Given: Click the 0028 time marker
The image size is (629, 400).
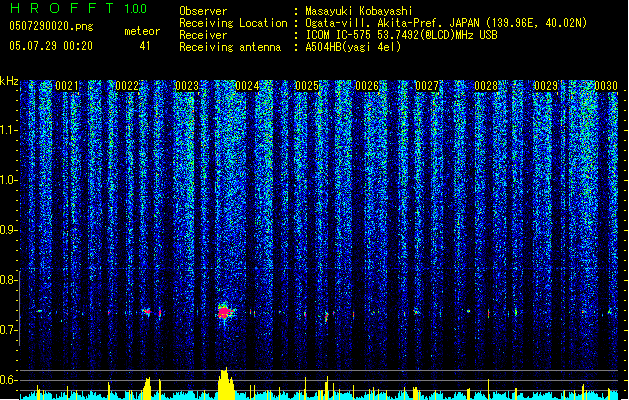Looking at the screenshot, I should coord(486,86).
